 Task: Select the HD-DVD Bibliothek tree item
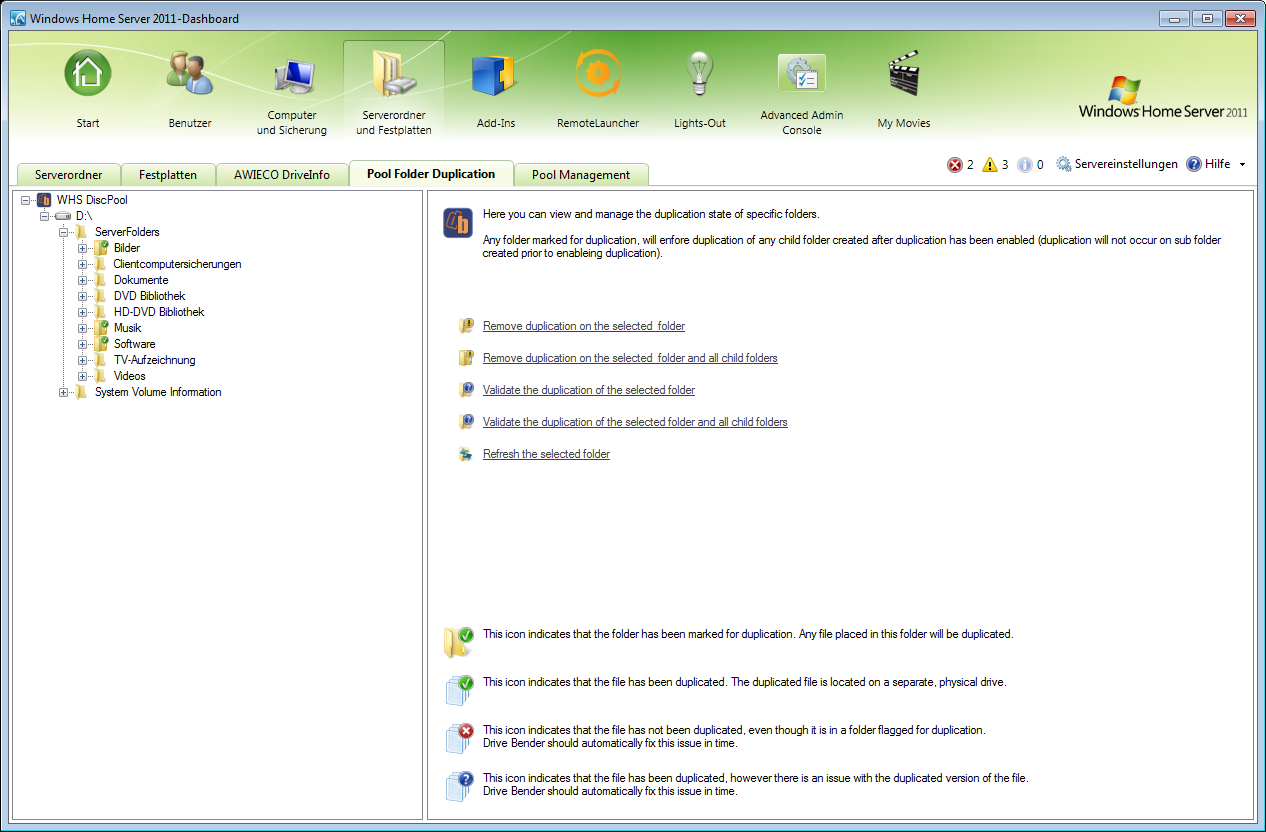(159, 312)
